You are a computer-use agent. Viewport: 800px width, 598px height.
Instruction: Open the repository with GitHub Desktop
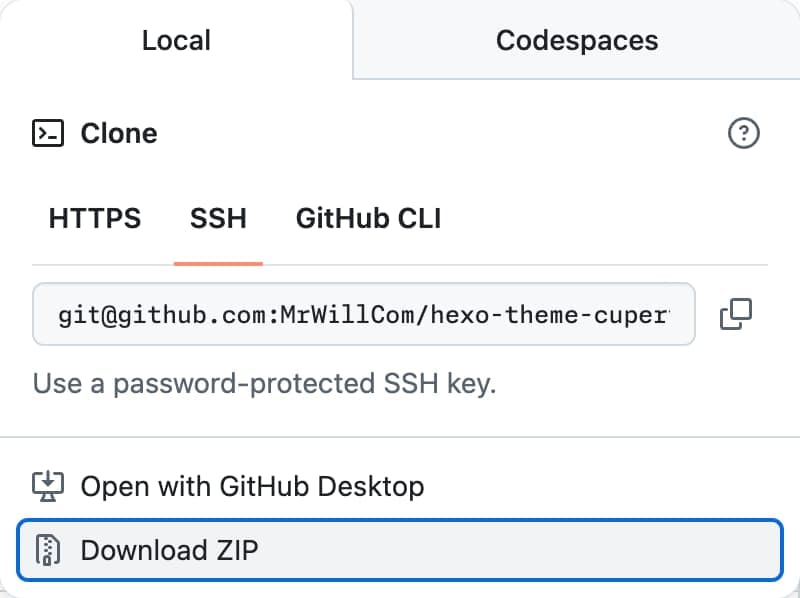[x=250, y=486]
